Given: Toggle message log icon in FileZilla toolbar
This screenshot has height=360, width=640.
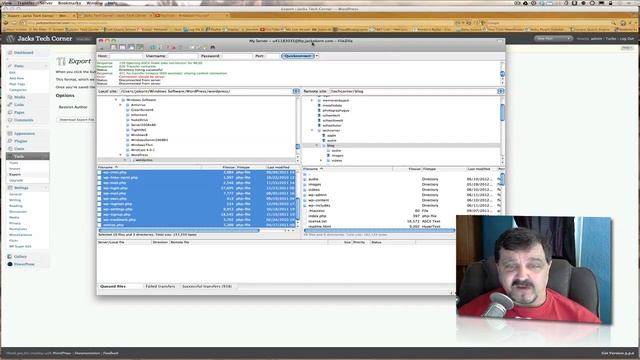Looking at the screenshot, I should (114, 48).
